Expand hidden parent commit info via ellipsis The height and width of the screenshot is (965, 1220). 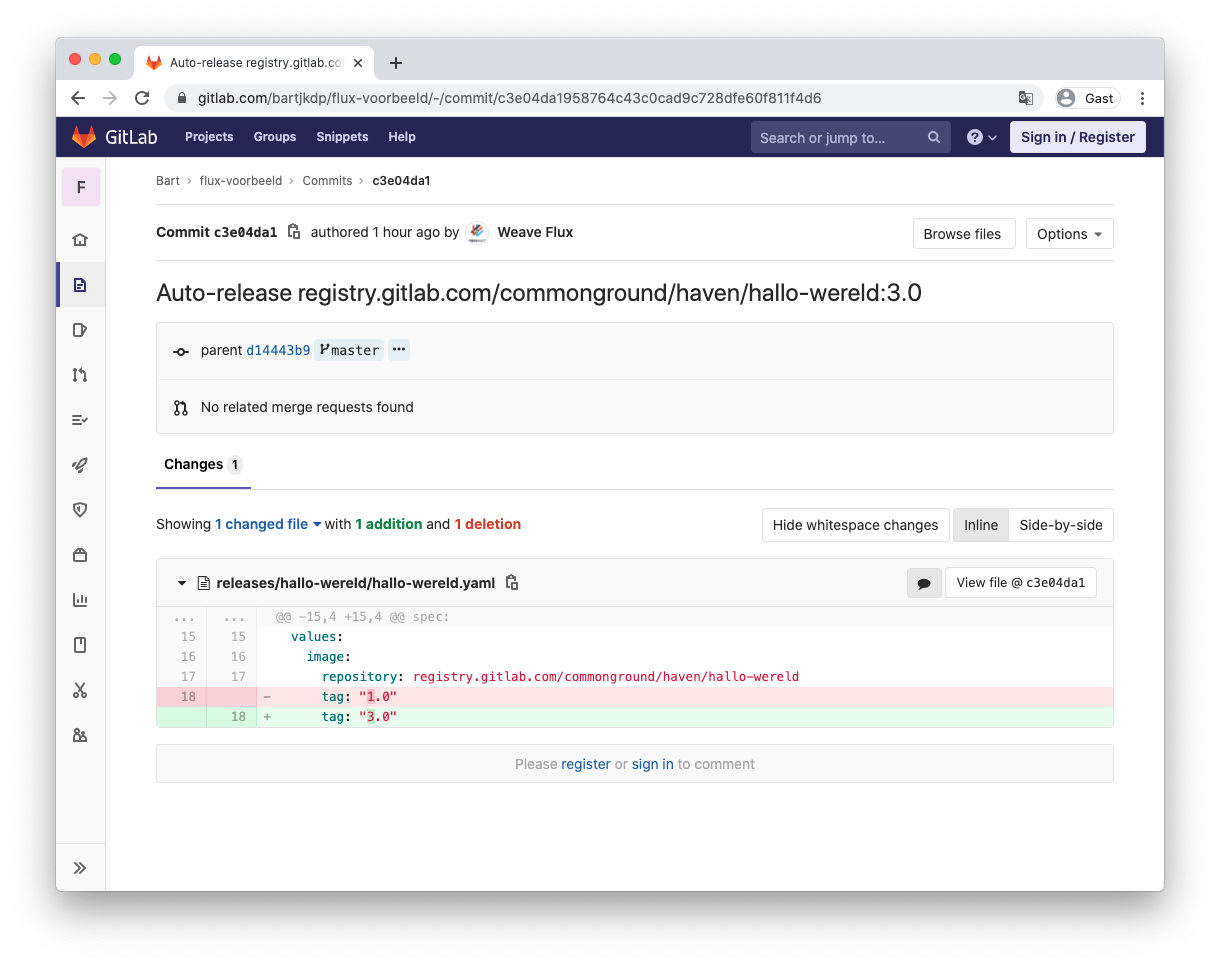point(399,349)
